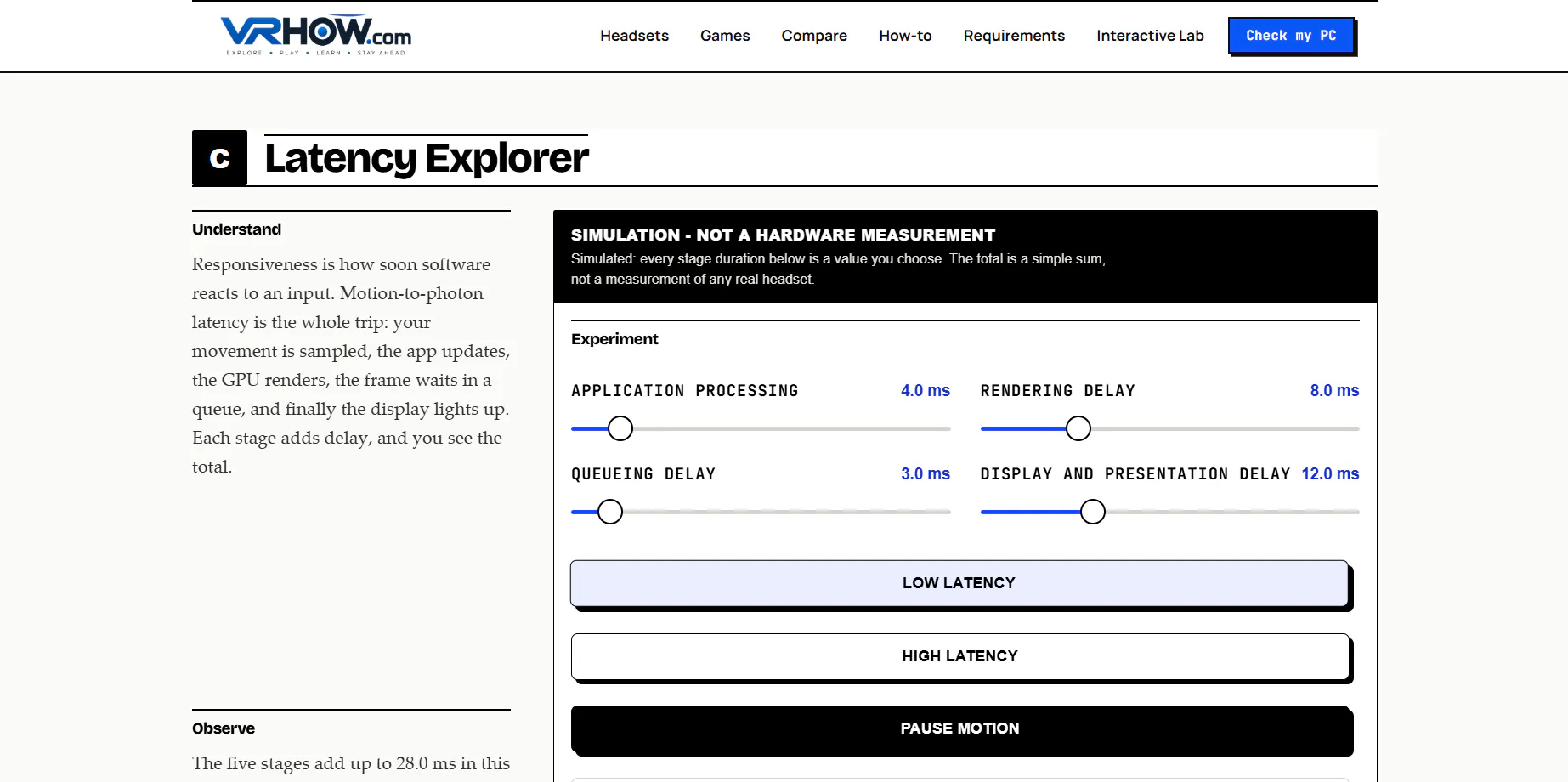1568x782 pixels.
Task: Click the 4.0 ms application processing value
Action: (926, 390)
